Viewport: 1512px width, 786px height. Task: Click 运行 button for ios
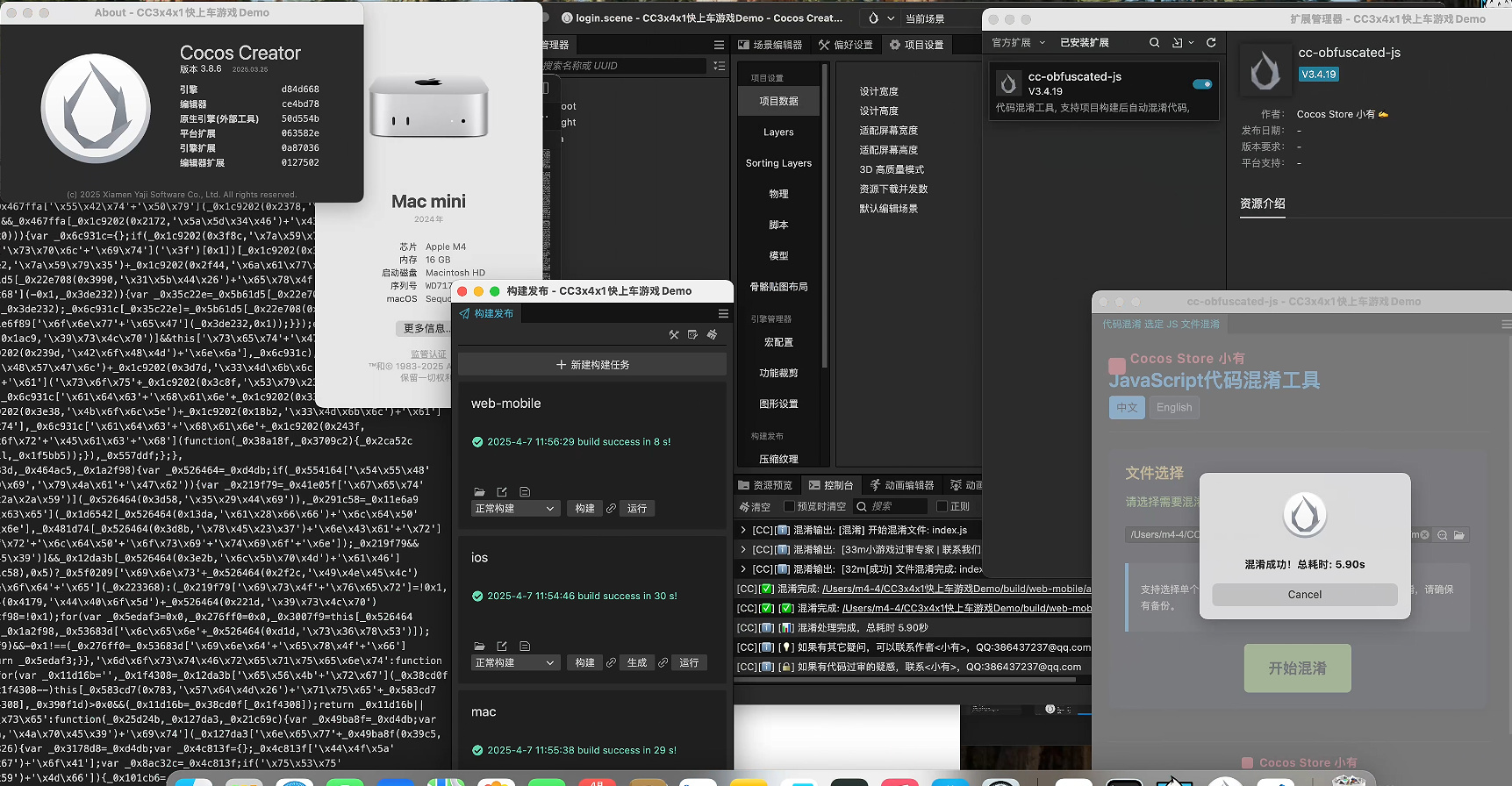[690, 663]
